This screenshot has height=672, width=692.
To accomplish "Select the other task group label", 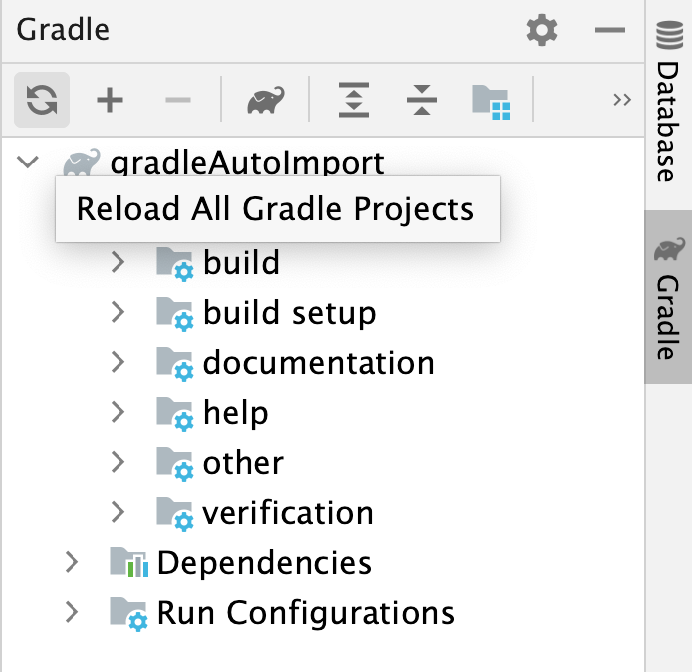I will (x=243, y=462).
